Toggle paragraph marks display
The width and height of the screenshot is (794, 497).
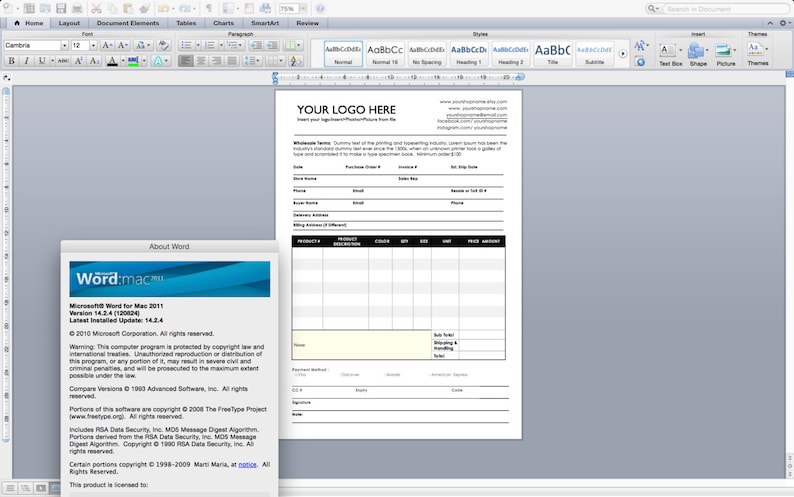tap(209, 8)
